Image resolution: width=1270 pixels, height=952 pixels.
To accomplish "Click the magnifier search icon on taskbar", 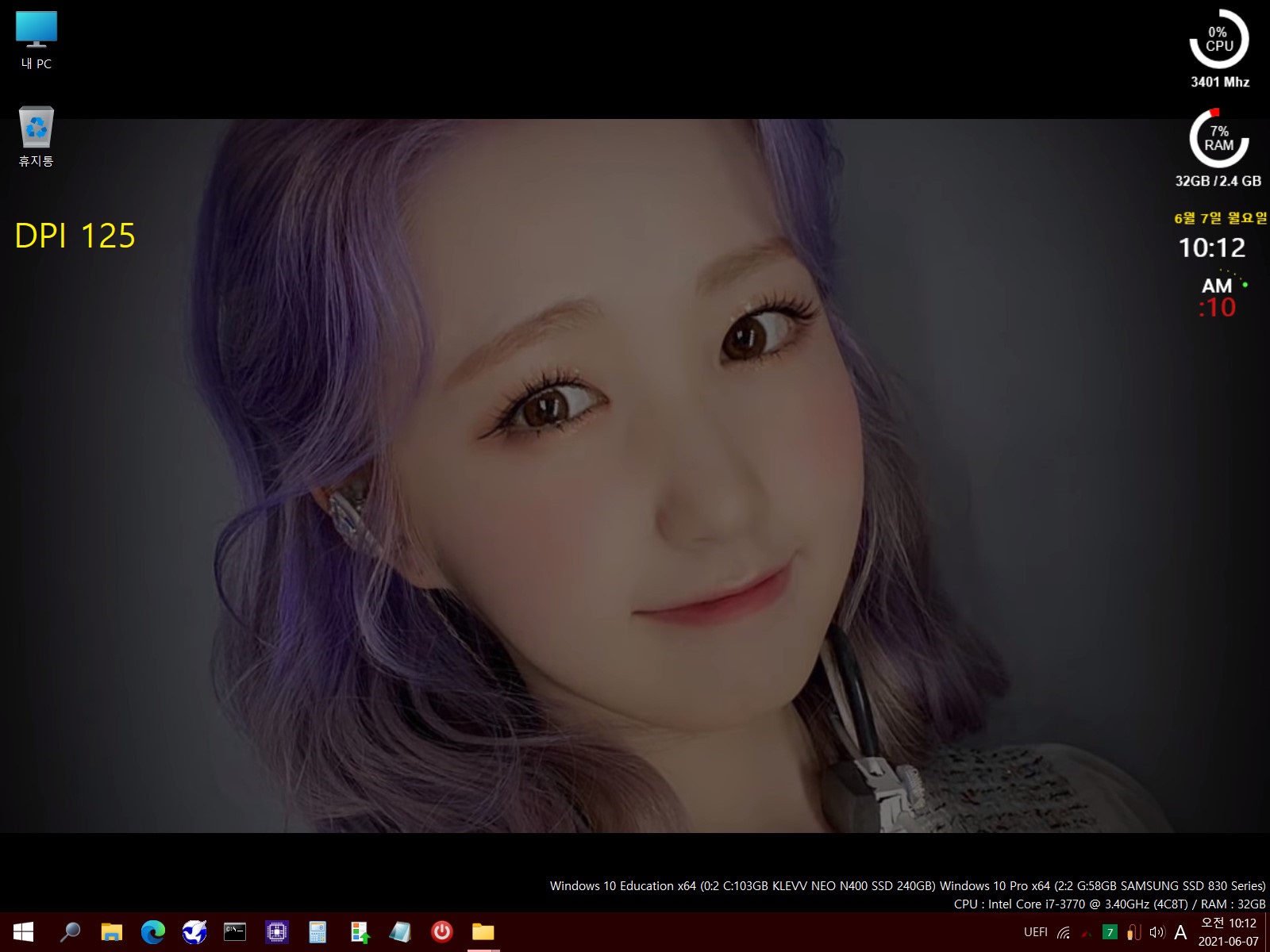I will [70, 932].
